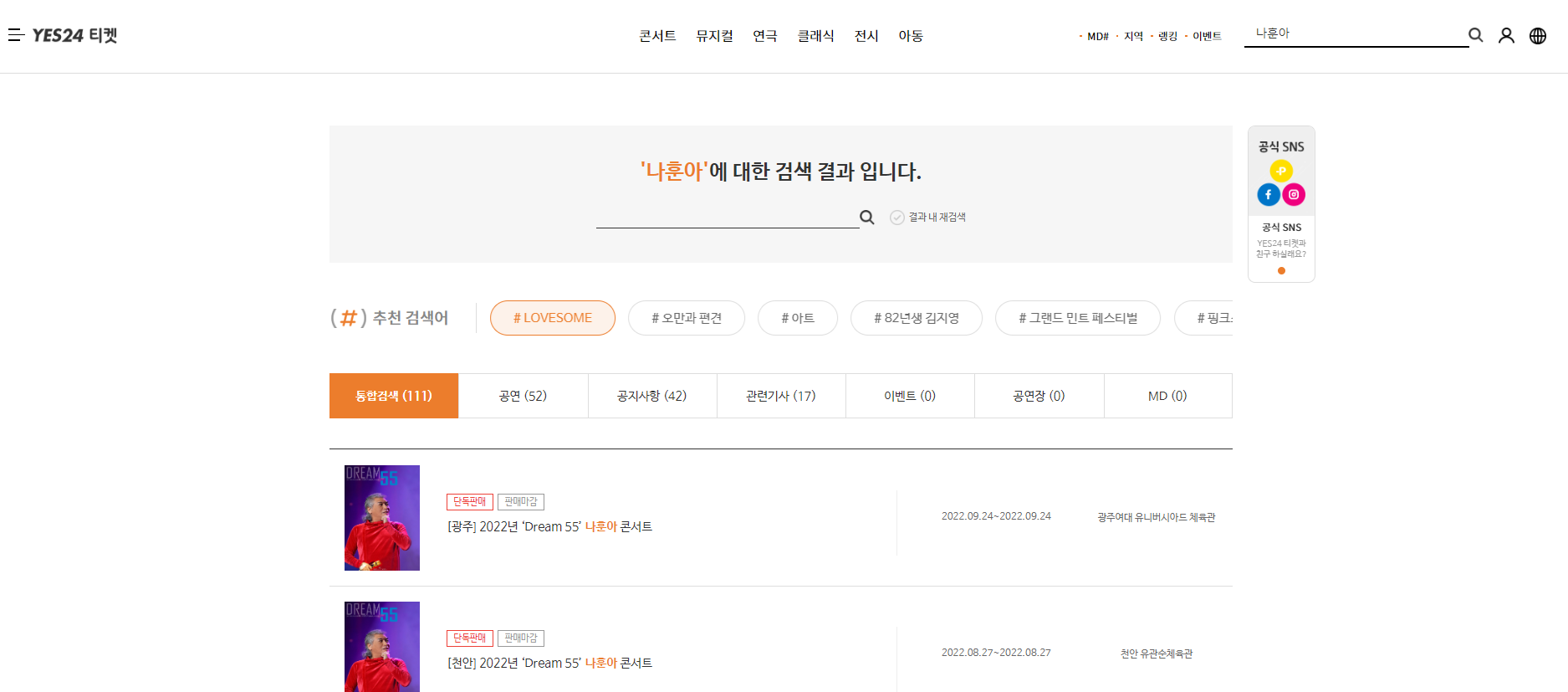The image size is (1568, 692).
Task: Select the # 오만과 편견 keyword chip
Action: pos(687,318)
